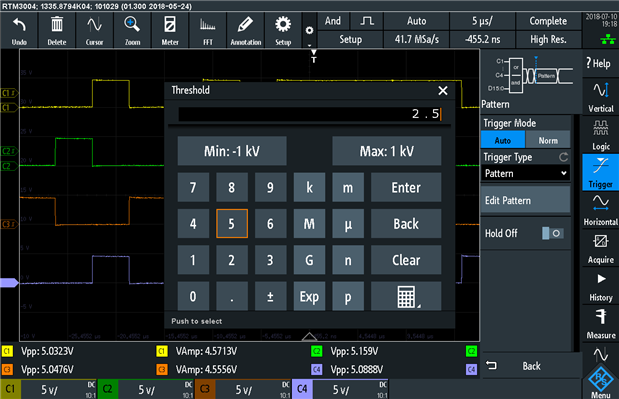The width and height of the screenshot is (619, 399).
Task: Click the Edit Pattern button
Action: pos(525,200)
